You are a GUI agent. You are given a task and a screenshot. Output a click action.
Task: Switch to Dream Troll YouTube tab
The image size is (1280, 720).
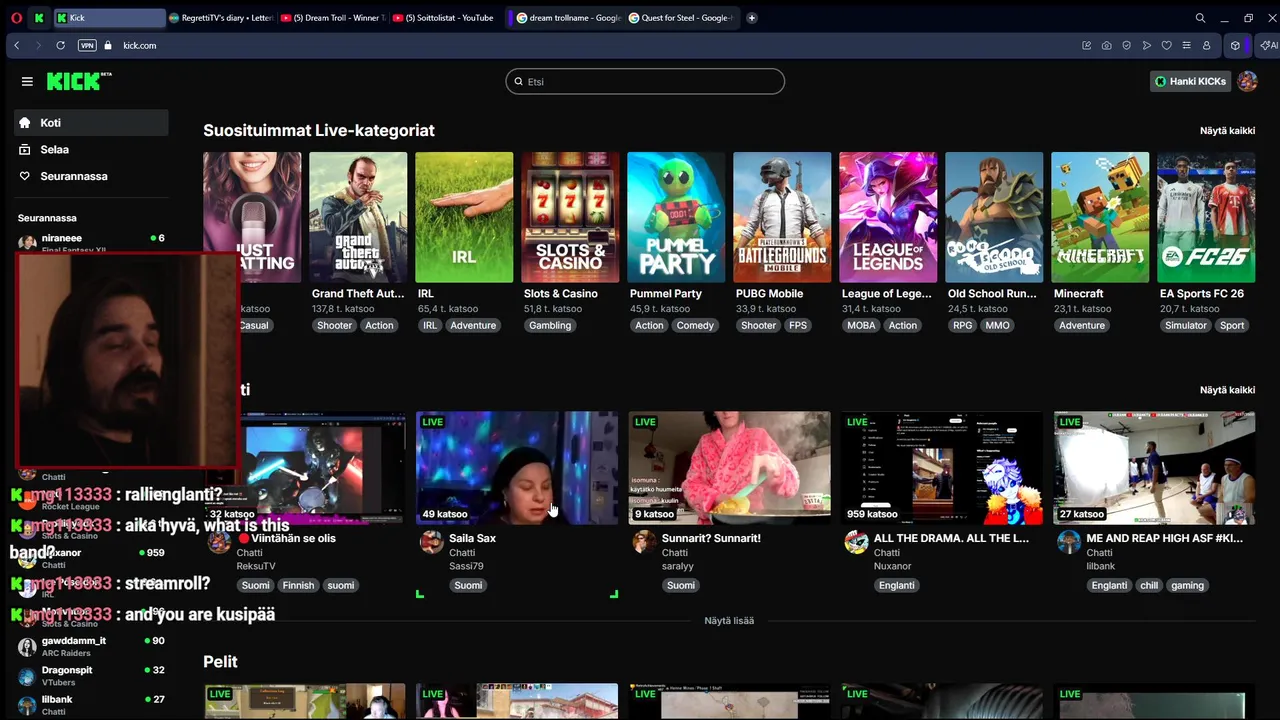(332, 18)
